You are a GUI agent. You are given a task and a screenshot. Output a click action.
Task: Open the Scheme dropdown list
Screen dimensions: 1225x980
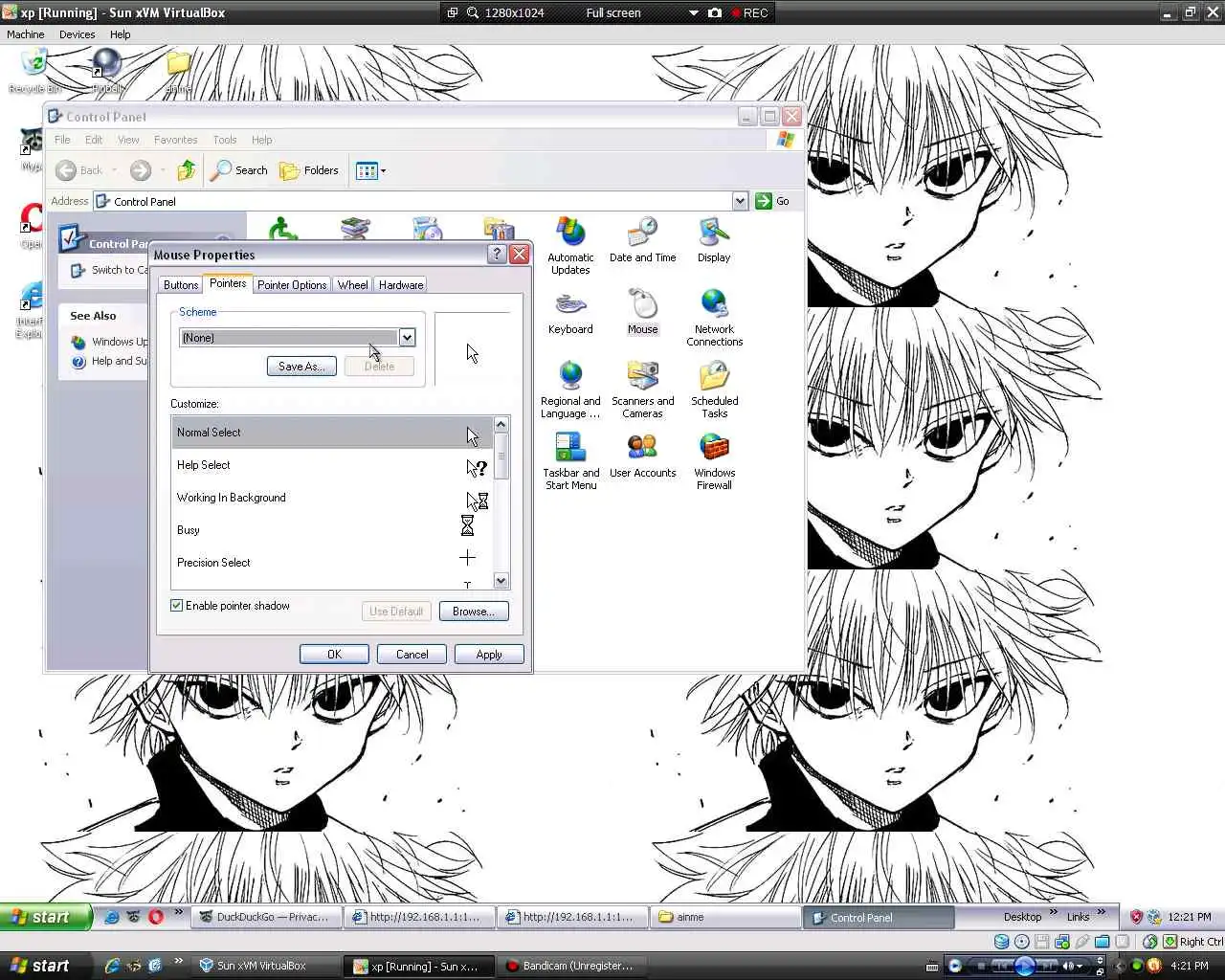coord(407,337)
